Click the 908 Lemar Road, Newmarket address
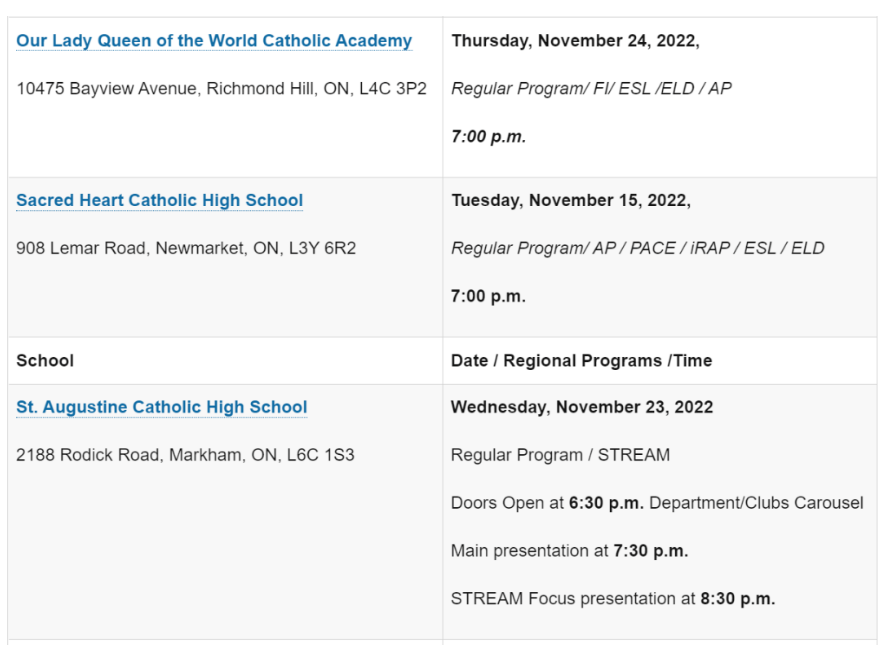 [x=186, y=248]
